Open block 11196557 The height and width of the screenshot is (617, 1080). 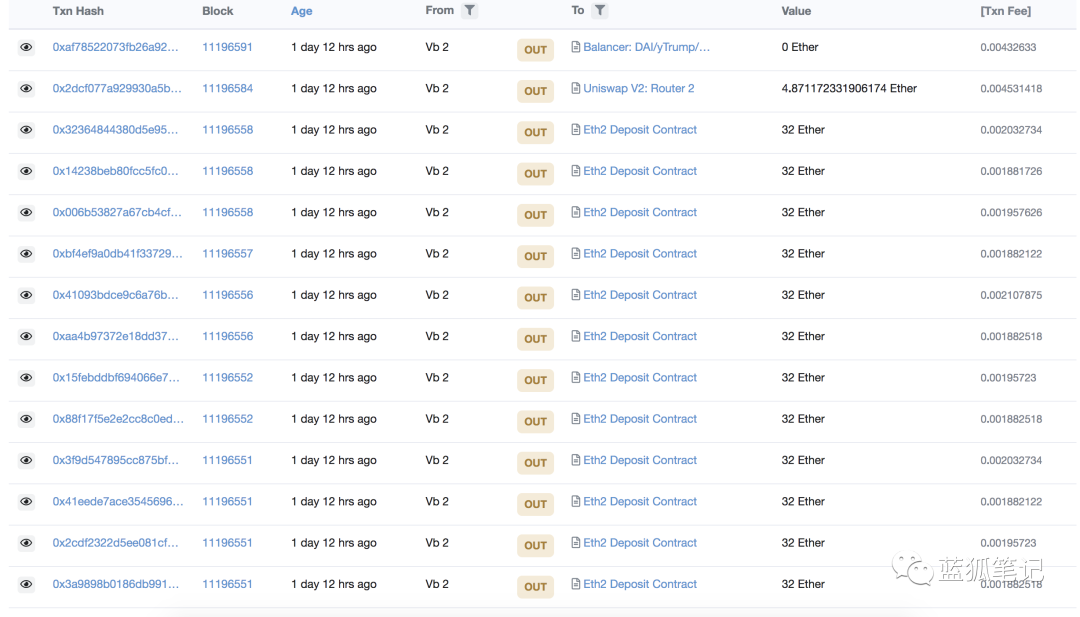click(x=227, y=254)
